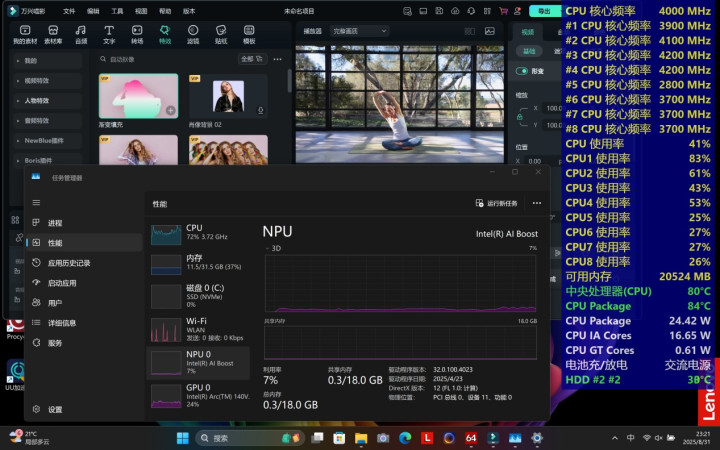Viewport: 720px width, 450px height.
Task: Click the 音频 (Audio) toolbar icon
Action: click(x=81, y=35)
